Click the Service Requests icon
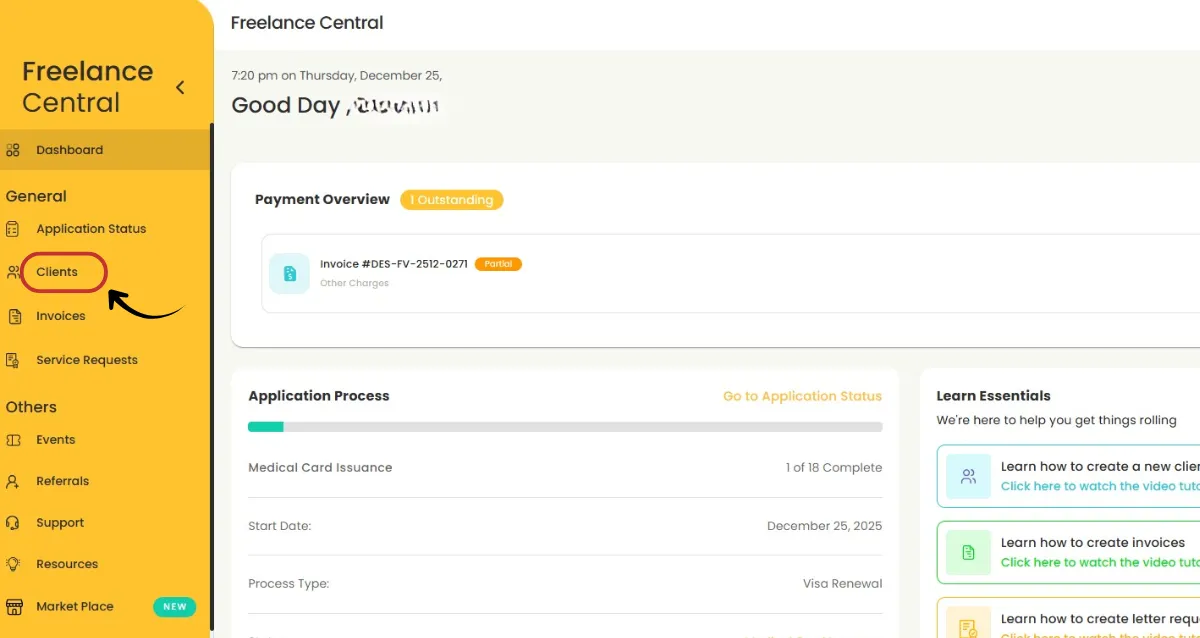Image resolution: width=1200 pixels, height=638 pixels. point(13,359)
